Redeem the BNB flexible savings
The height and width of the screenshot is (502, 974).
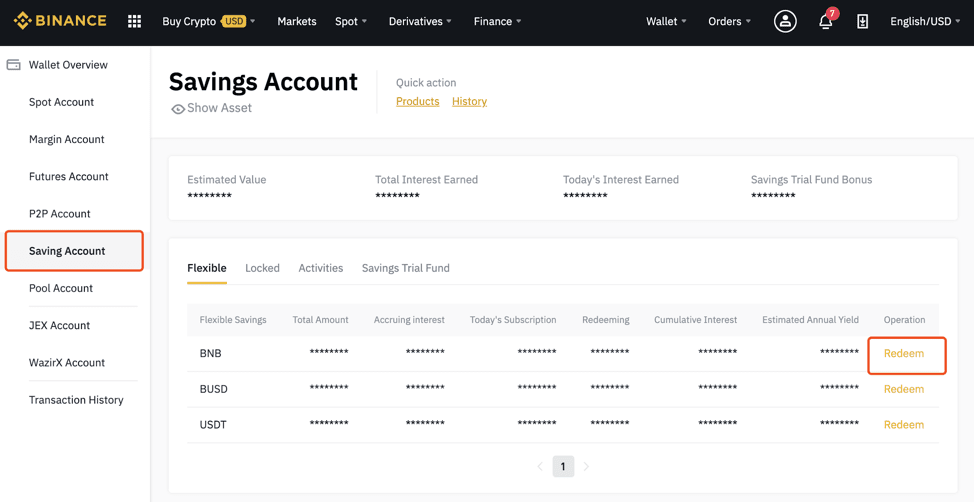tap(904, 354)
